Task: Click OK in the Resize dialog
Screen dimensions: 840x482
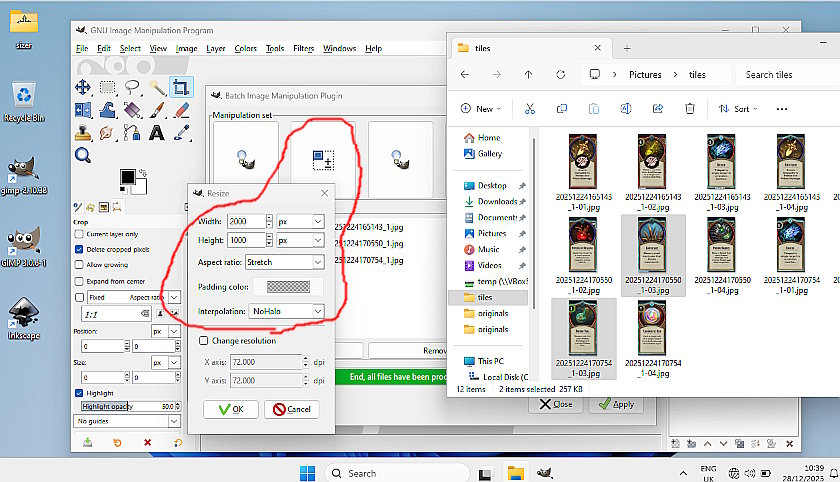Action: pyautogui.click(x=231, y=409)
